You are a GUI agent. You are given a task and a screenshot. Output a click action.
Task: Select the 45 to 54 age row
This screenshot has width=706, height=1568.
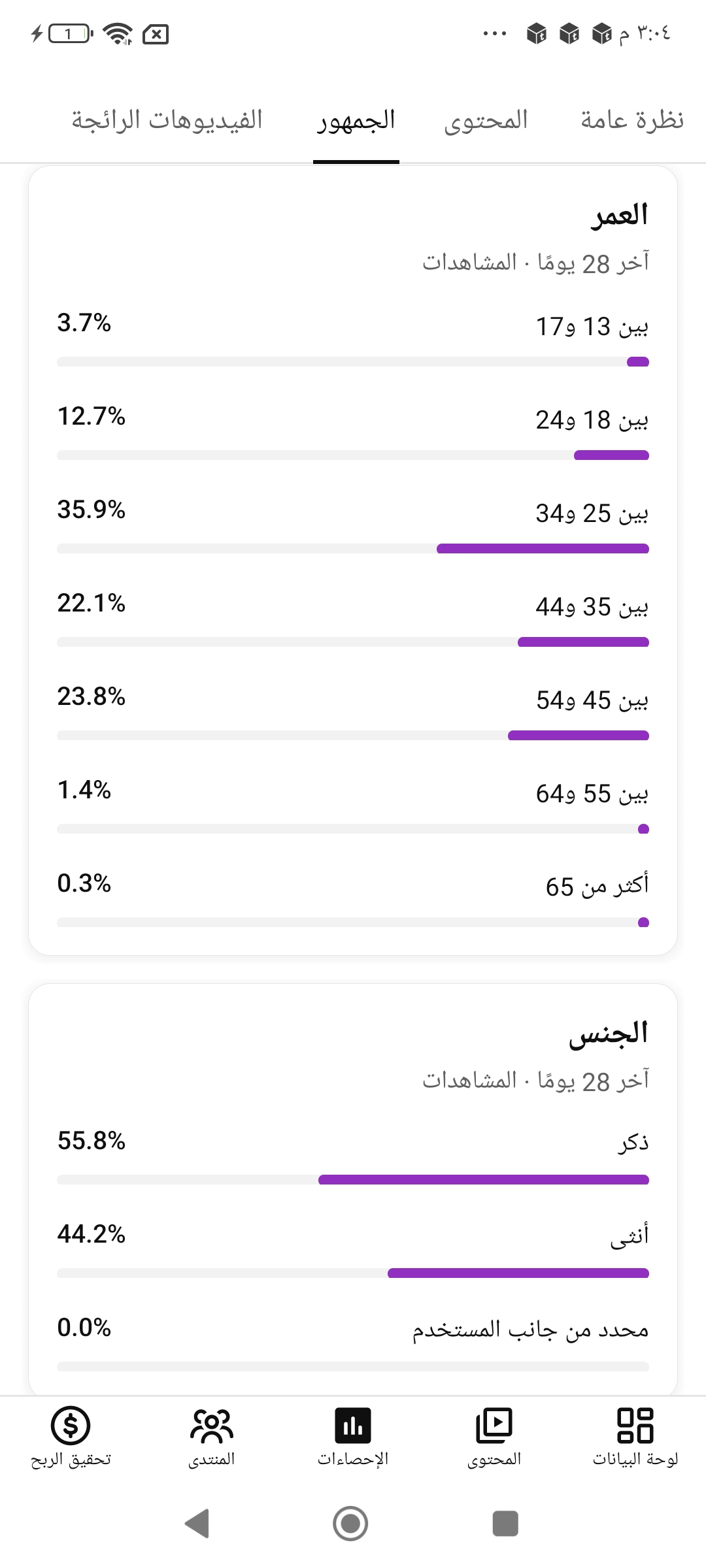[353, 712]
